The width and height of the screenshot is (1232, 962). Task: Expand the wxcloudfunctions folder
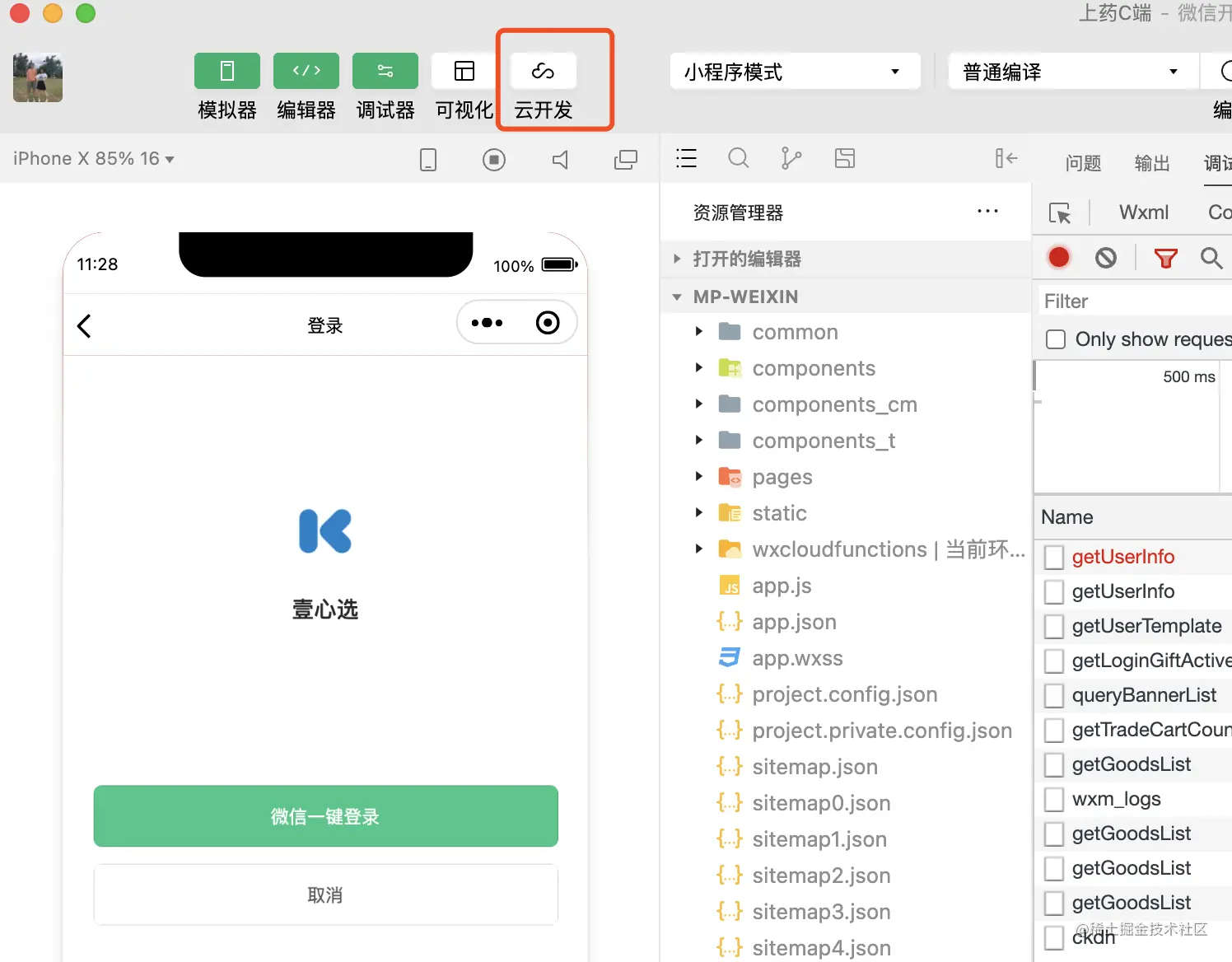point(699,549)
